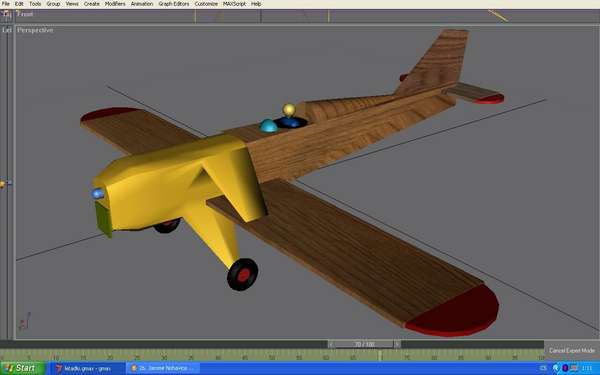The height and width of the screenshot is (375, 600).
Task: Open the MAXScript menu
Action: (x=234, y=4)
